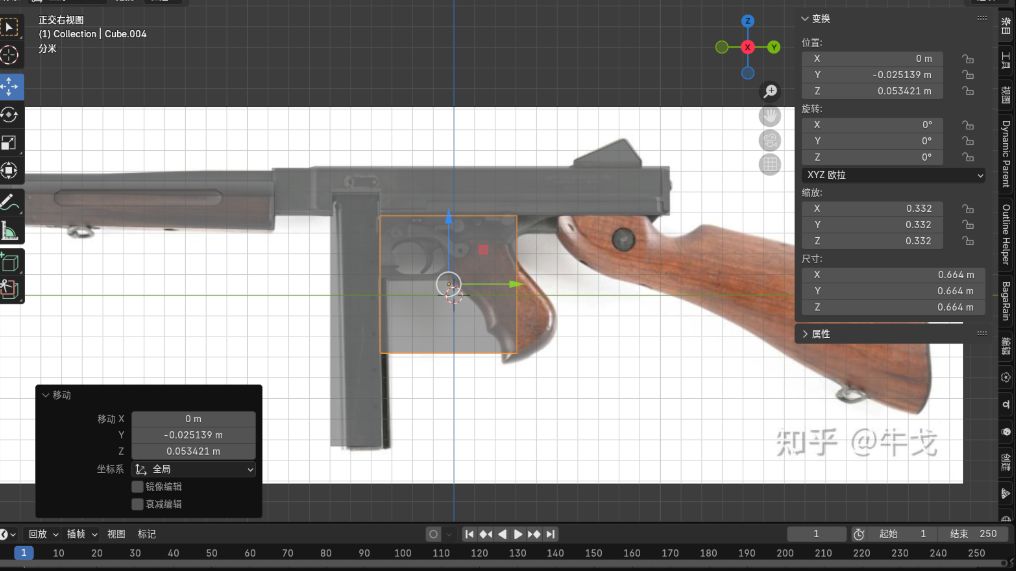Open the auto keyframing options dropdown arrow
Screen dimensions: 1016x571
pyautogui.click(x=448, y=534)
